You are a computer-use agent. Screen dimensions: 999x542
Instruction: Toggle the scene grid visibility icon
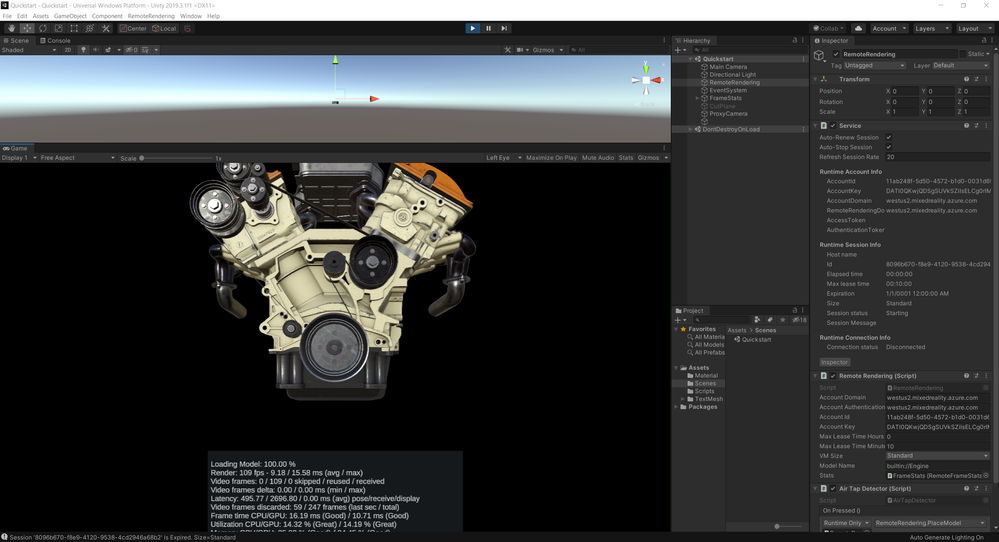click(145, 50)
